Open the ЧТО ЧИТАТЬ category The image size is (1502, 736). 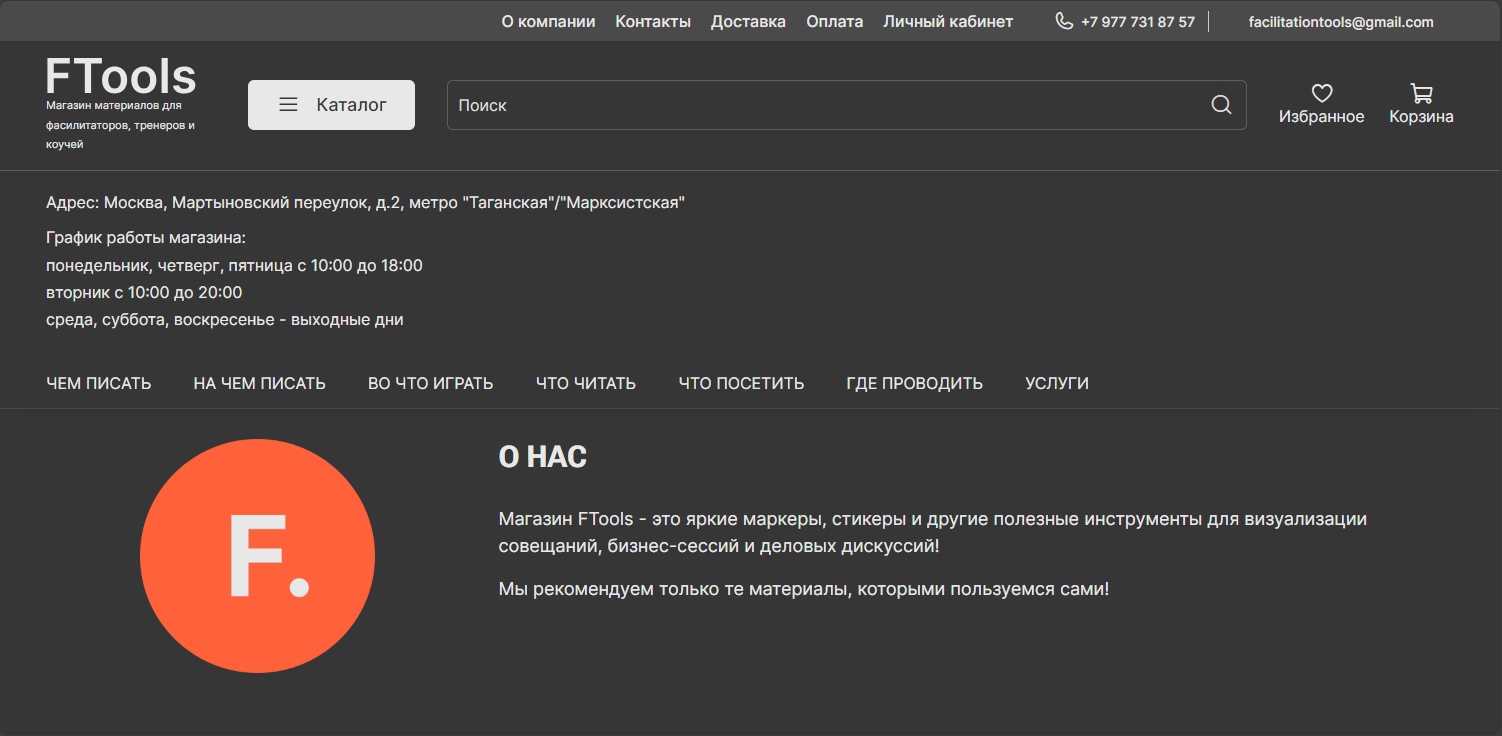tap(586, 383)
